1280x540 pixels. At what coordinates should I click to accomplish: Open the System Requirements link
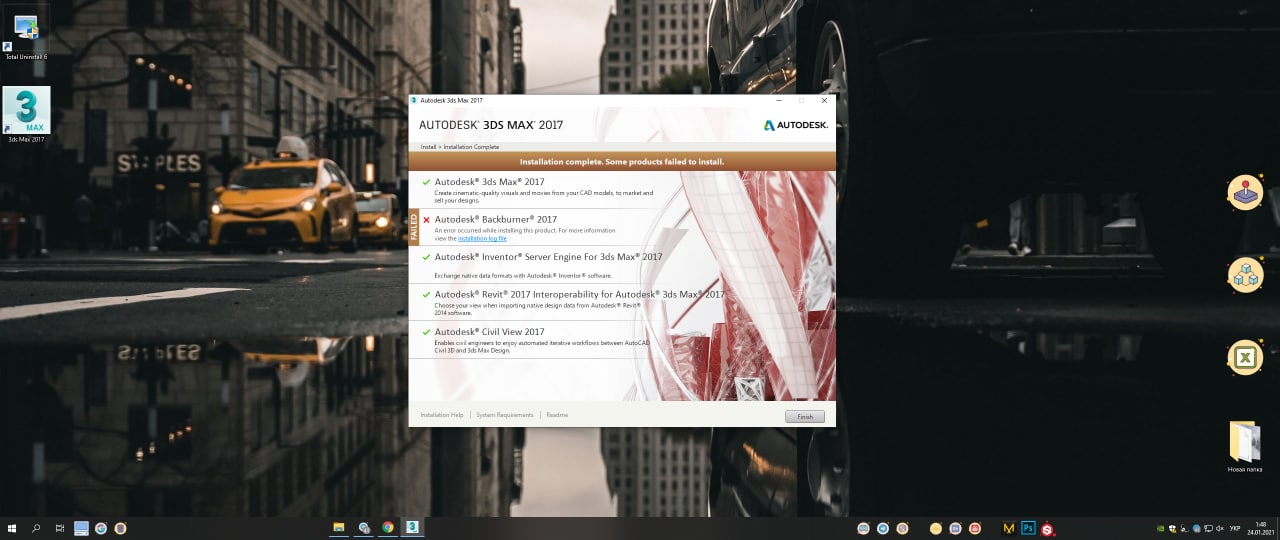[505, 415]
